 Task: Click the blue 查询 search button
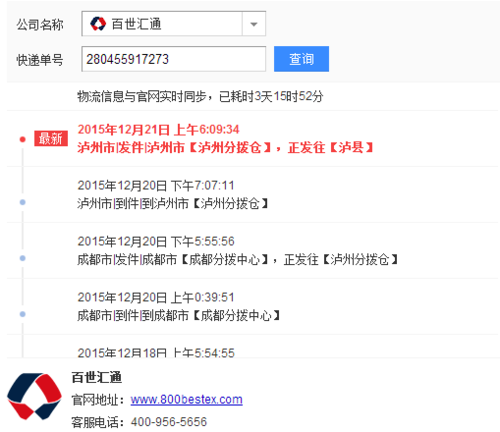click(301, 59)
